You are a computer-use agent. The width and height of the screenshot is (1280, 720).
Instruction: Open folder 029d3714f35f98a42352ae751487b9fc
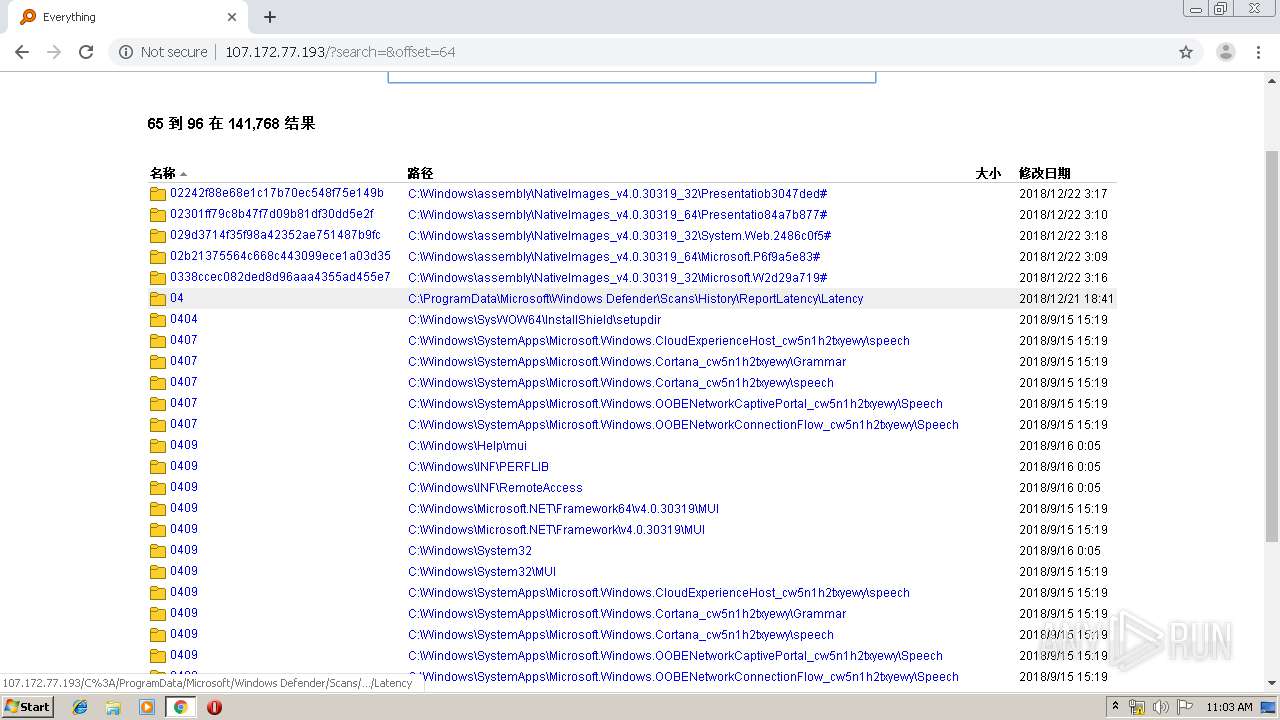(x=275, y=235)
